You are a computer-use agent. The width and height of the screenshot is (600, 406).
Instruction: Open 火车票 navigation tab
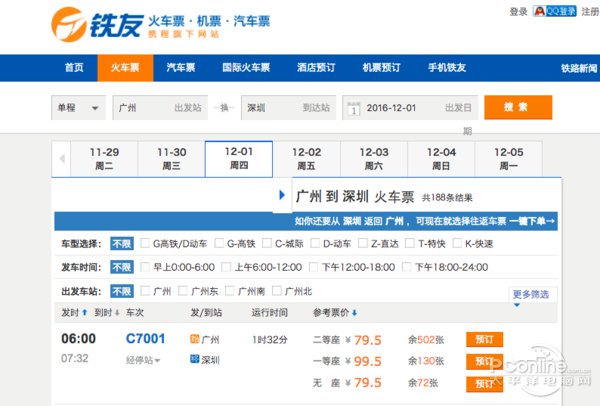125,68
